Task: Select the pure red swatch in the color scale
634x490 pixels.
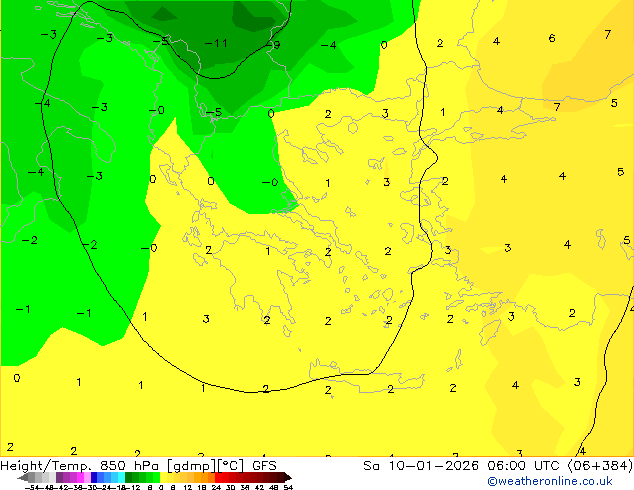Action: (218, 477)
